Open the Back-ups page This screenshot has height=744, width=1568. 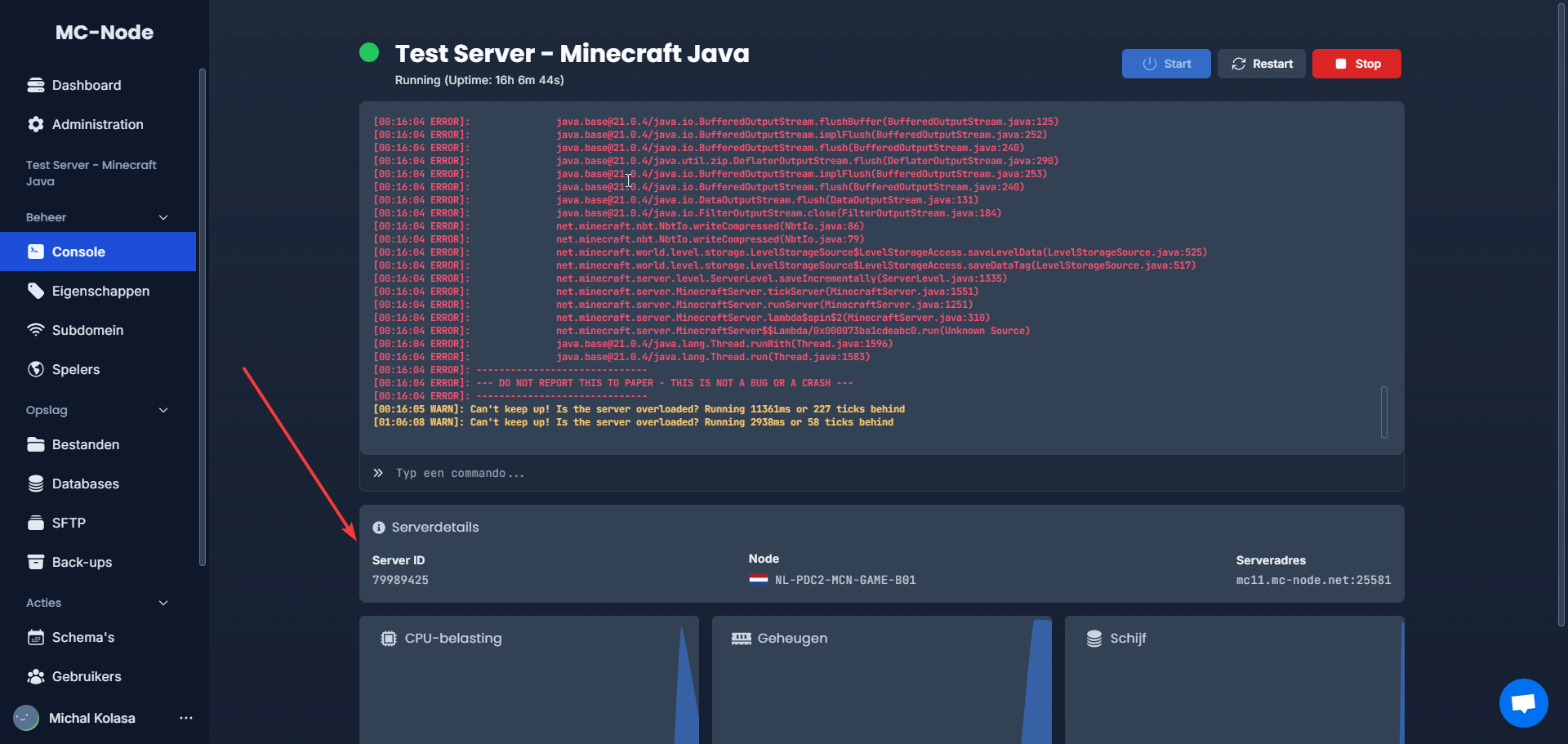coord(98,562)
